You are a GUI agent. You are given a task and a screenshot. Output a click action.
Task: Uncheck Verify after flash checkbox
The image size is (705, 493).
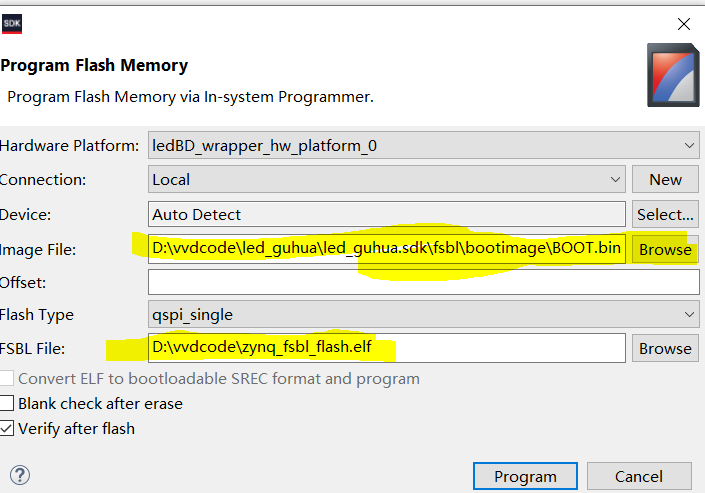tap(7, 429)
